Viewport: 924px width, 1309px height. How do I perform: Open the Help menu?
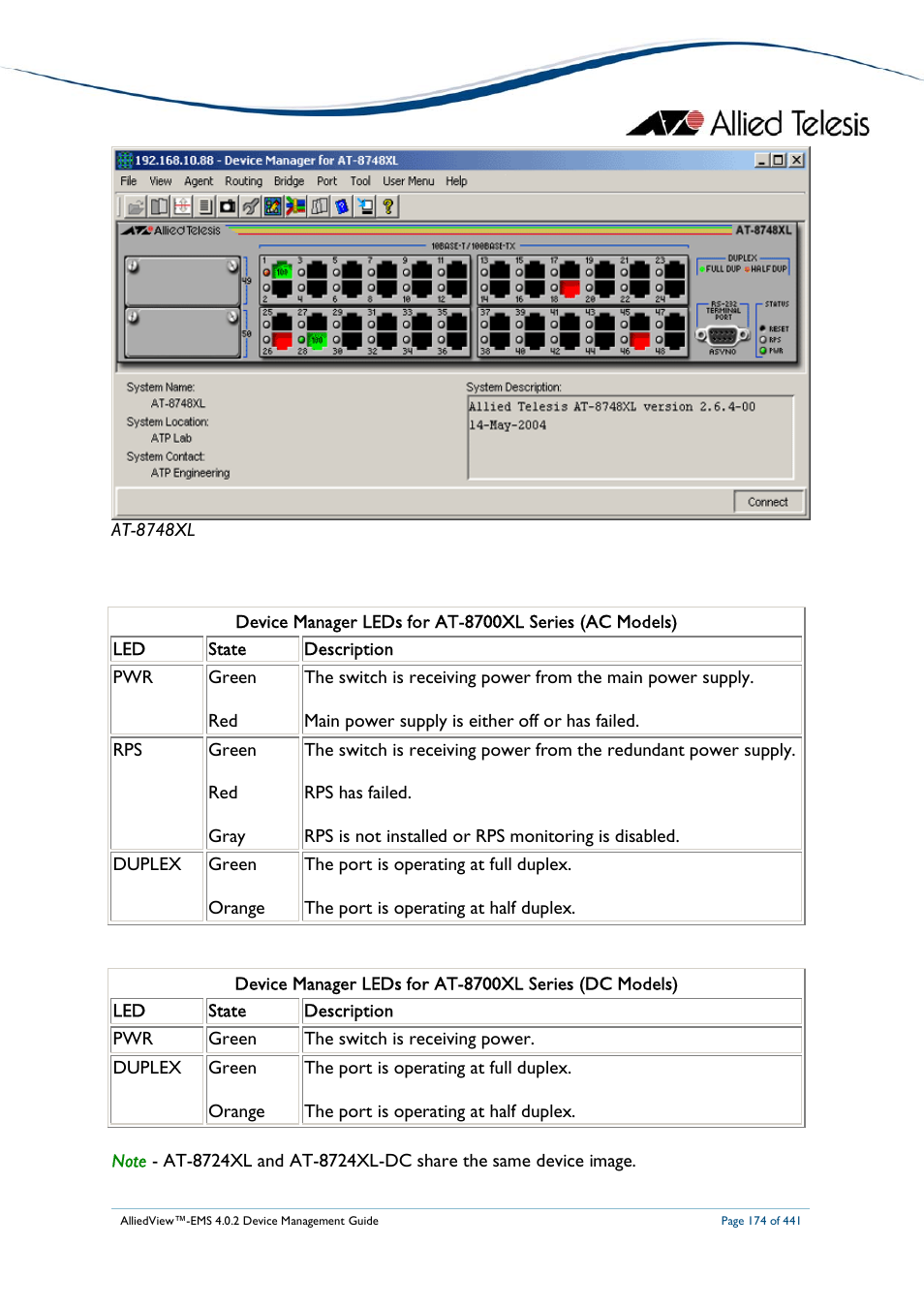[x=456, y=181]
